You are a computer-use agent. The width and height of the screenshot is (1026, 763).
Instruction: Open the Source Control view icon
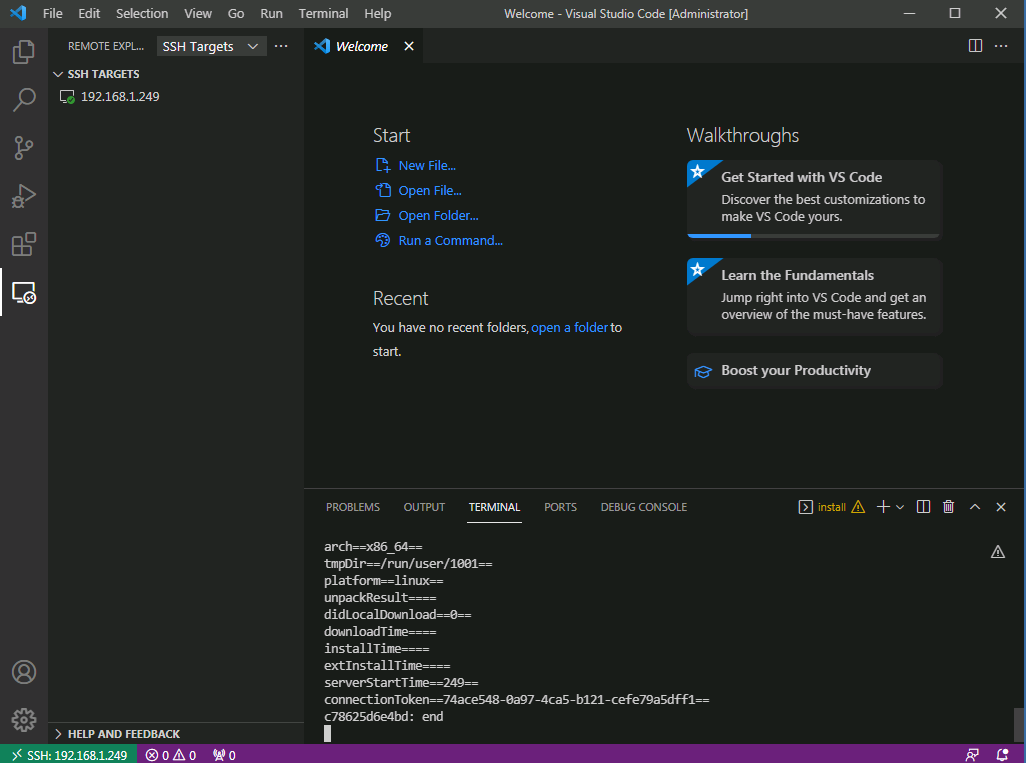[x=24, y=148]
